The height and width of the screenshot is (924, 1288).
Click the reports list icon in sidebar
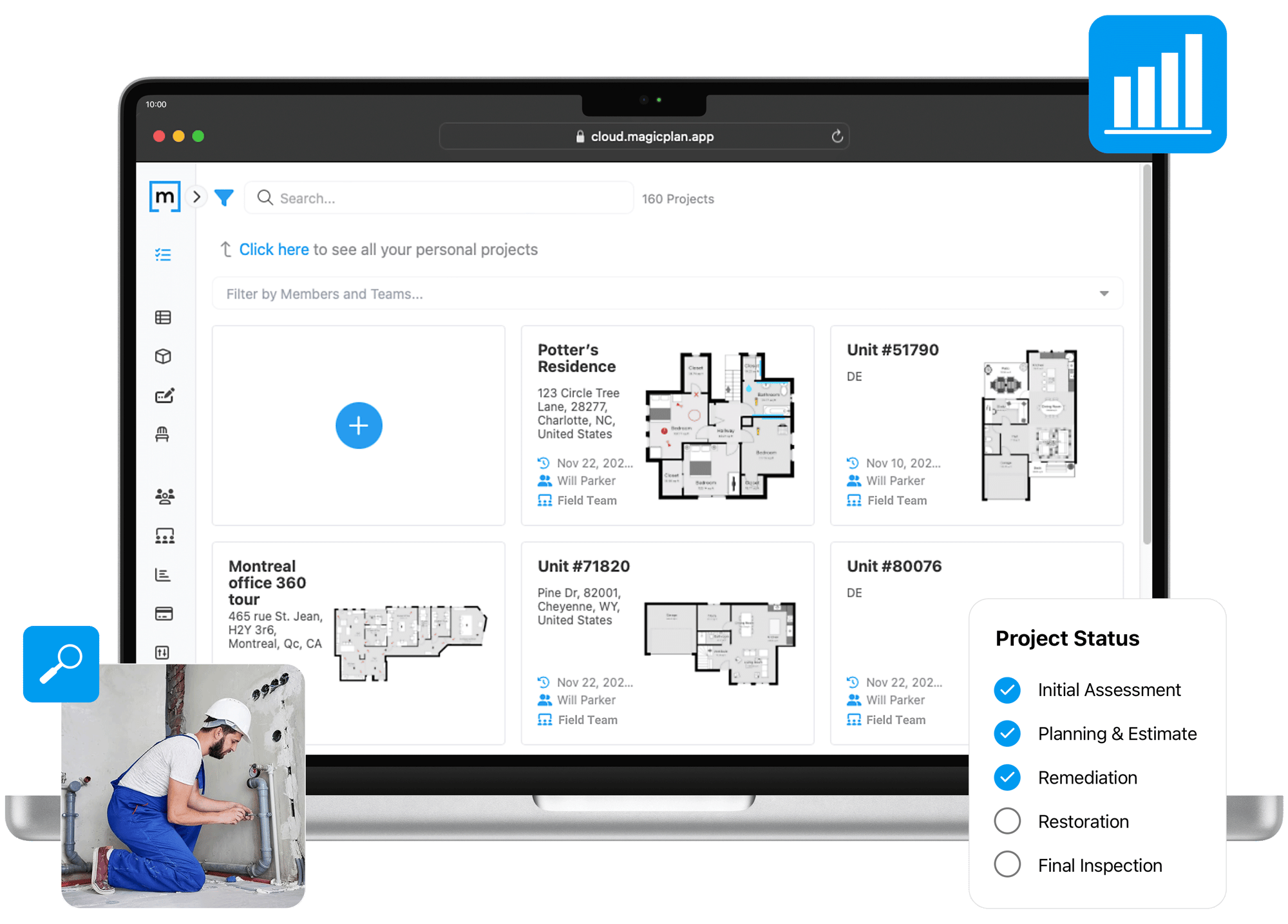point(162,575)
